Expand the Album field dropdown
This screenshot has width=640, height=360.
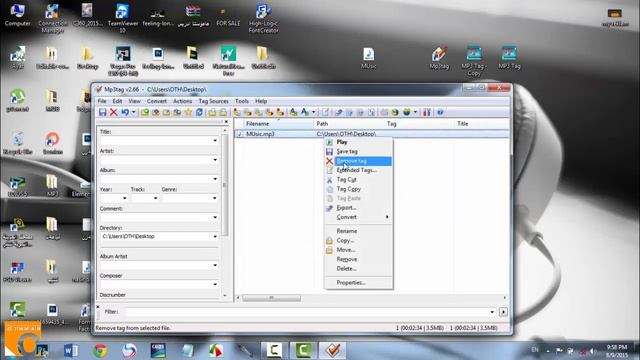coord(215,179)
